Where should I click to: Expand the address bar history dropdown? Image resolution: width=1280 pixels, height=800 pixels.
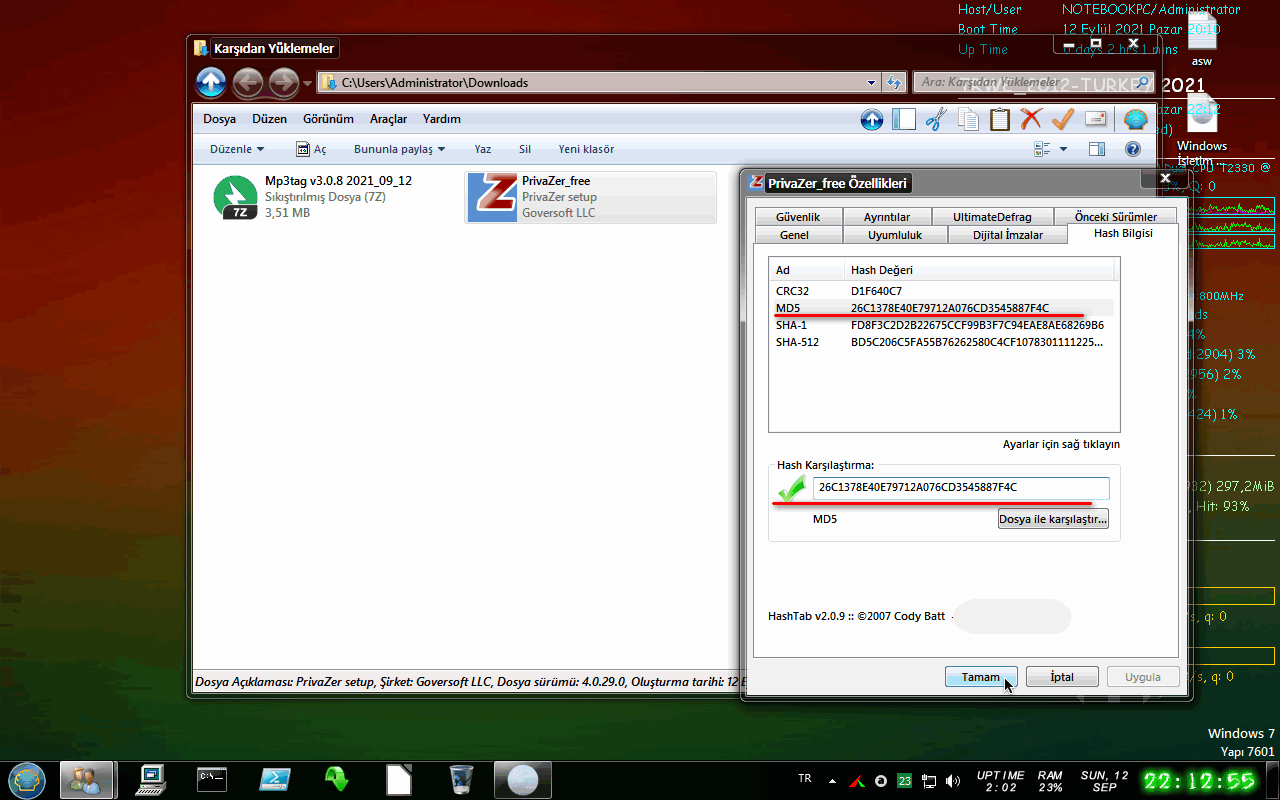point(872,83)
